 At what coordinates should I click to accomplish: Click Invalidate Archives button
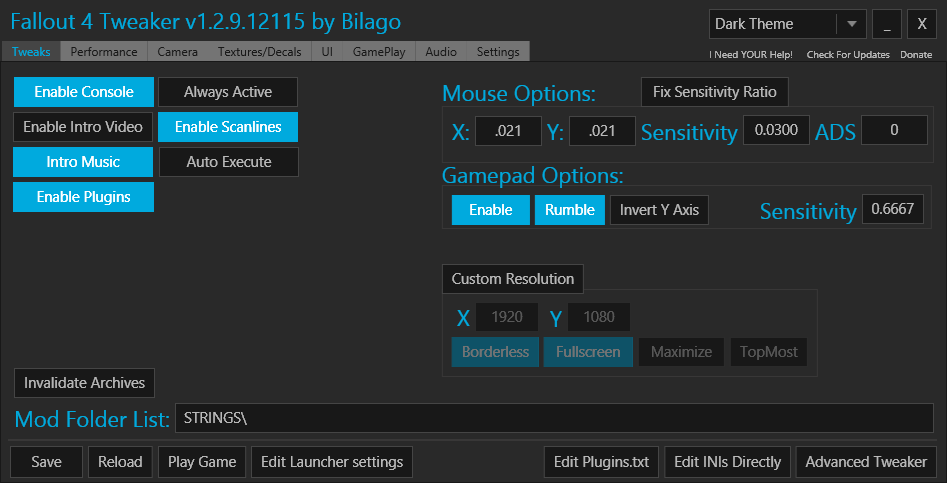[84, 383]
